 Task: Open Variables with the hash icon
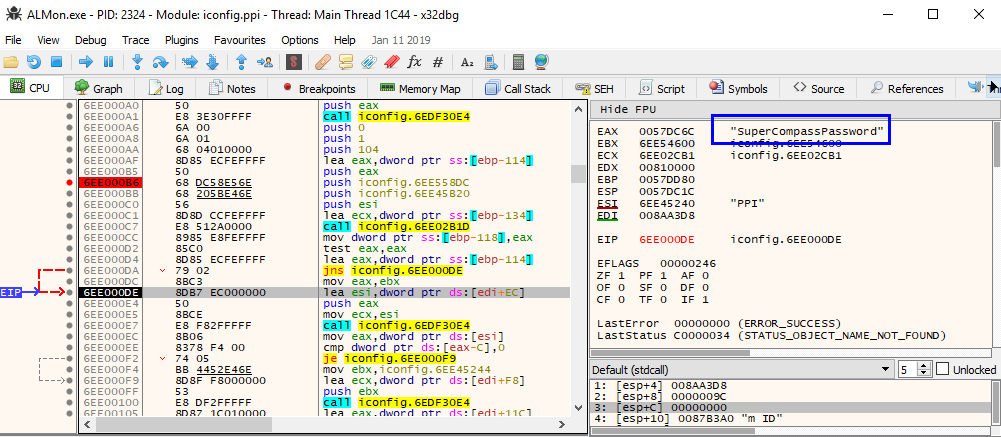point(438,62)
